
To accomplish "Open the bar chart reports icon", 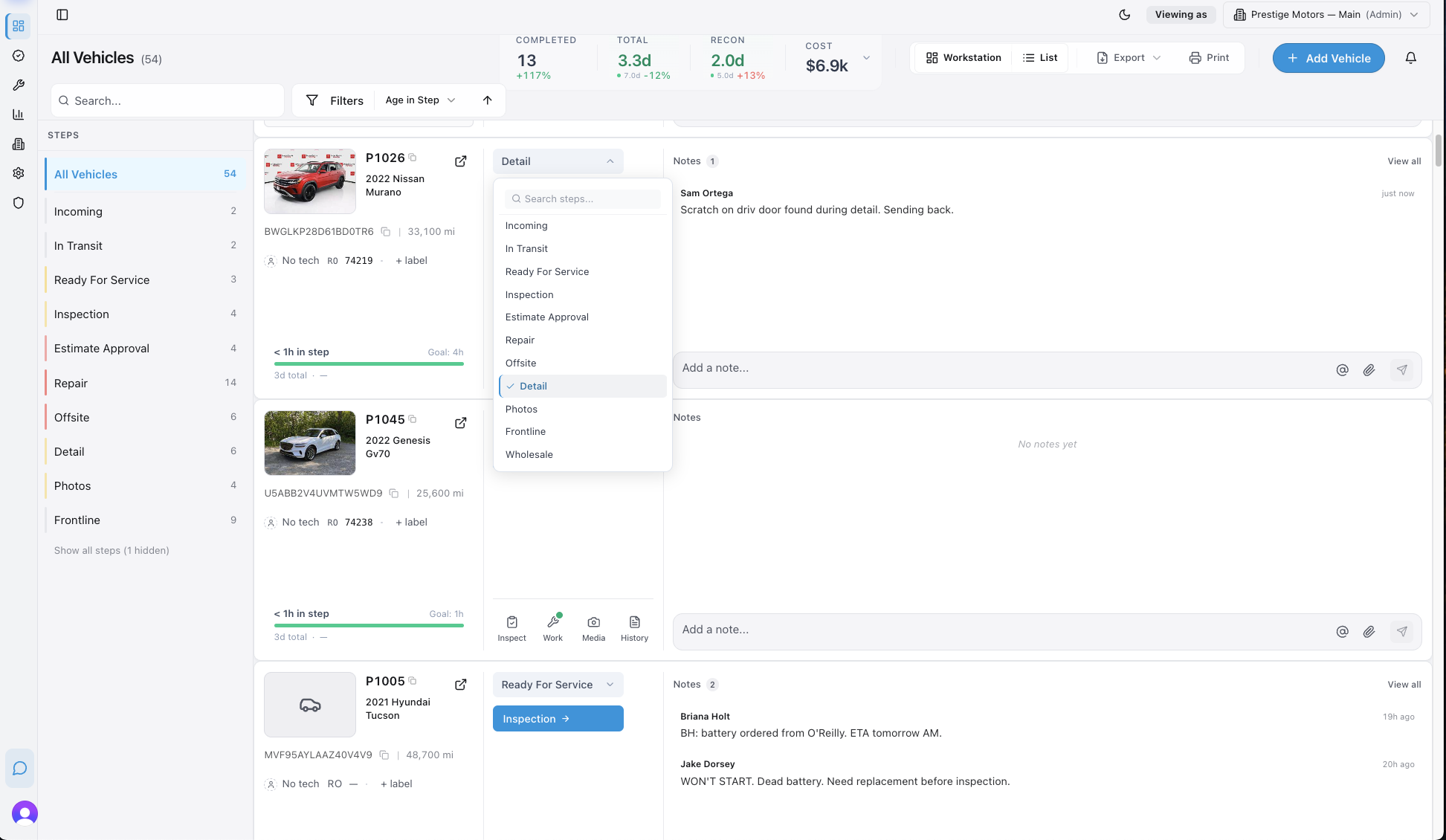I will click(19, 114).
